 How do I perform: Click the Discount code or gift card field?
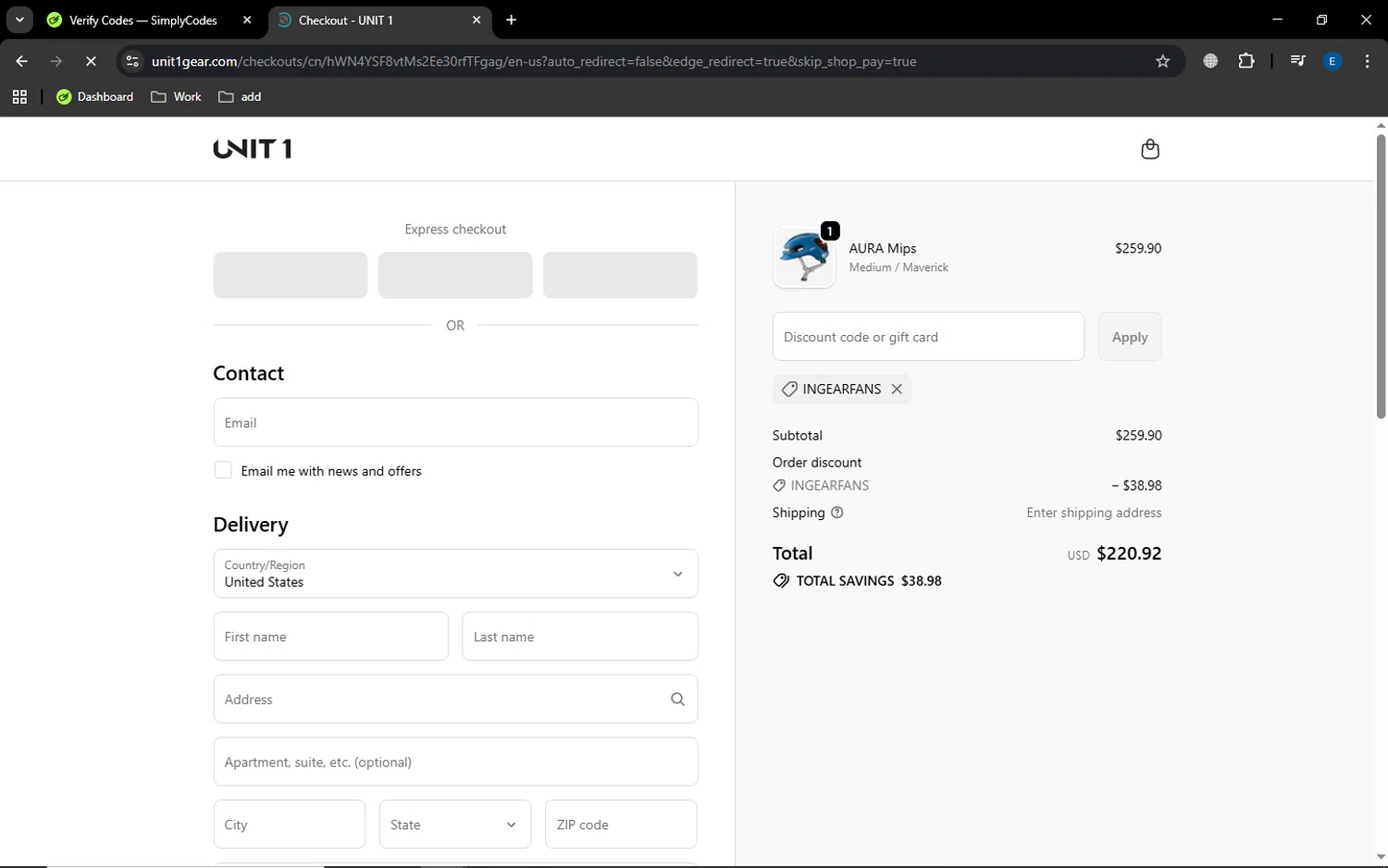(x=928, y=337)
